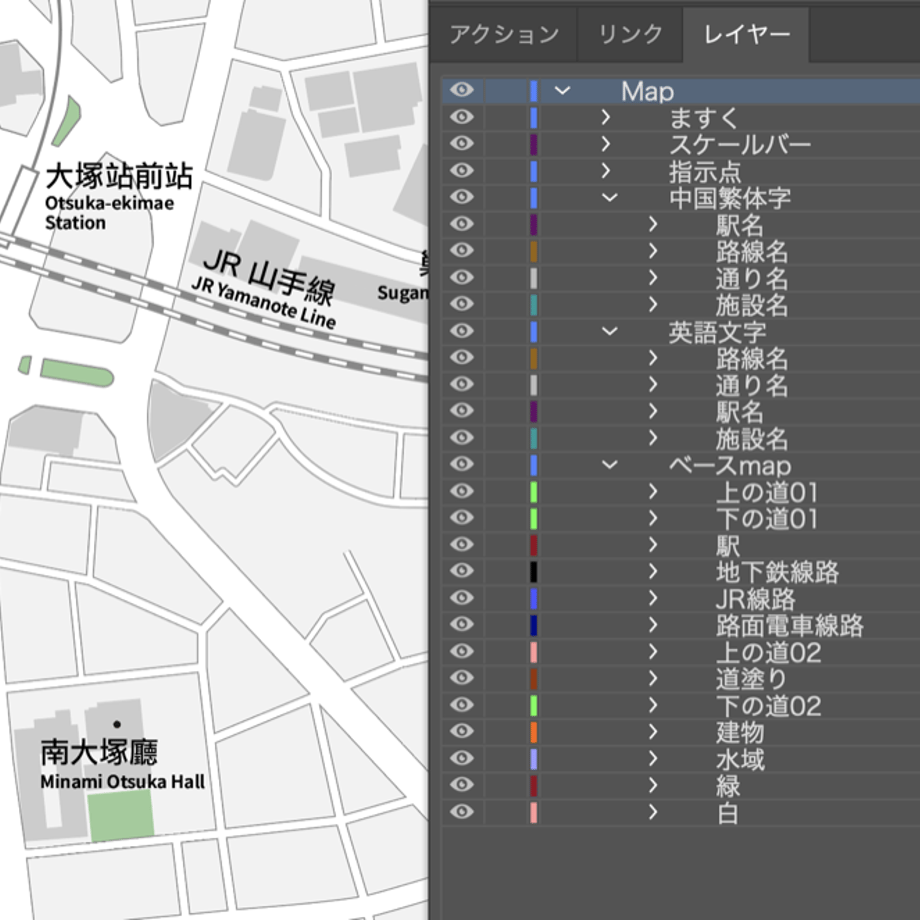
Task: Toggle eye icon of 上の道01 layer
Action: click(462, 491)
